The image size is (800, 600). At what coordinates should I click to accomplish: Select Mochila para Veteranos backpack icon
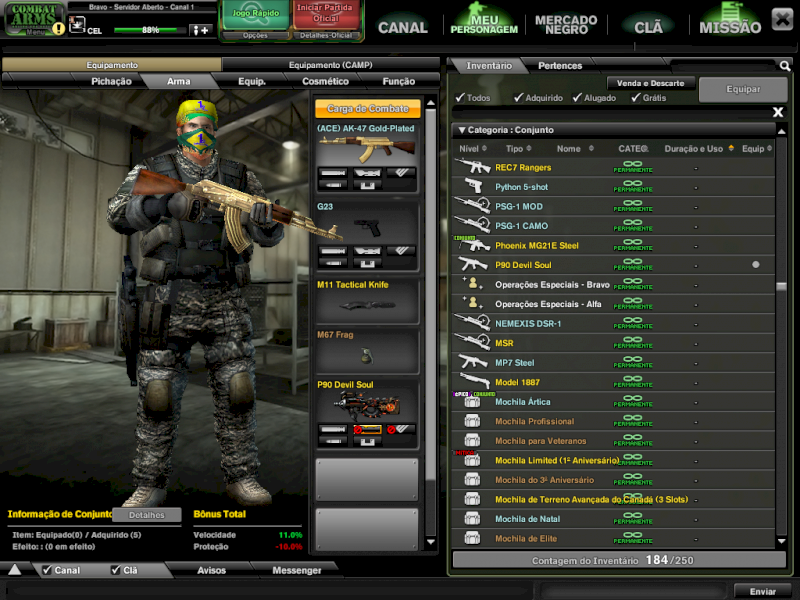click(x=472, y=440)
